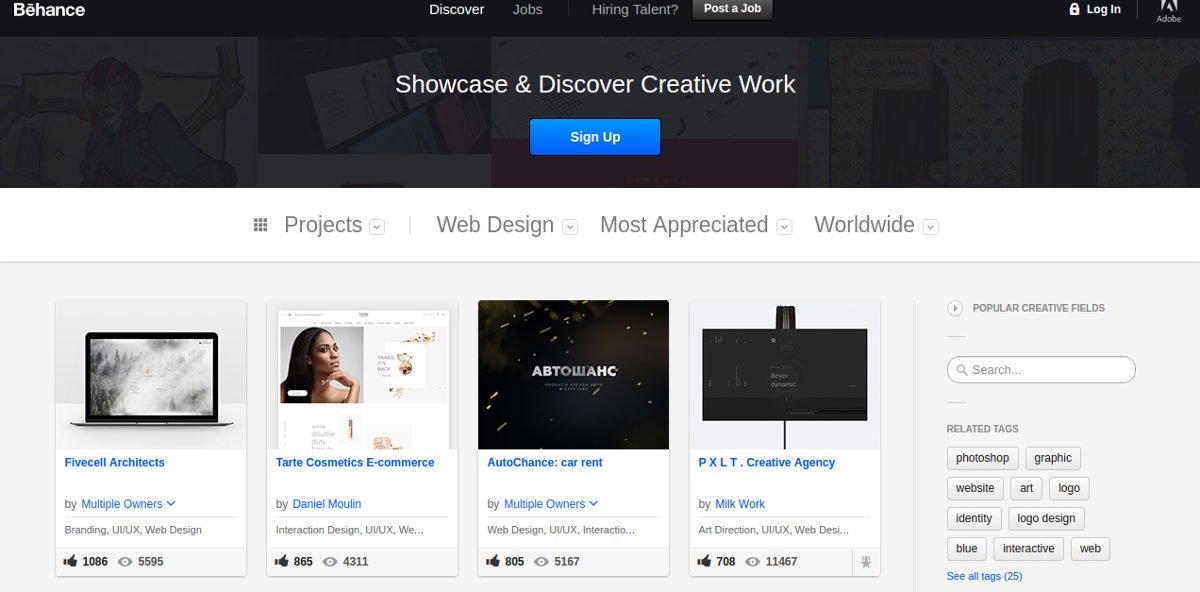Open Tarte Cosmetics E-commerce project title
The height and width of the screenshot is (592, 1200).
(355, 462)
